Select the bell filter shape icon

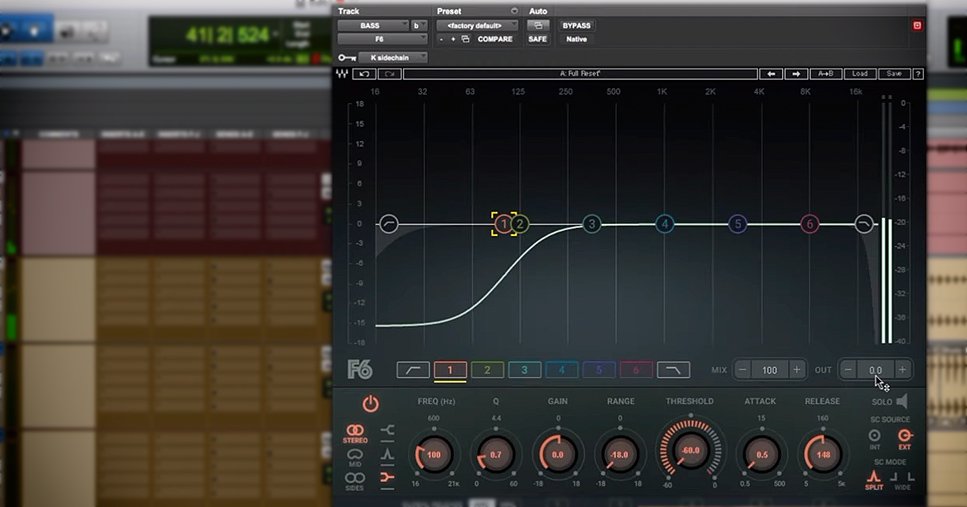point(389,453)
